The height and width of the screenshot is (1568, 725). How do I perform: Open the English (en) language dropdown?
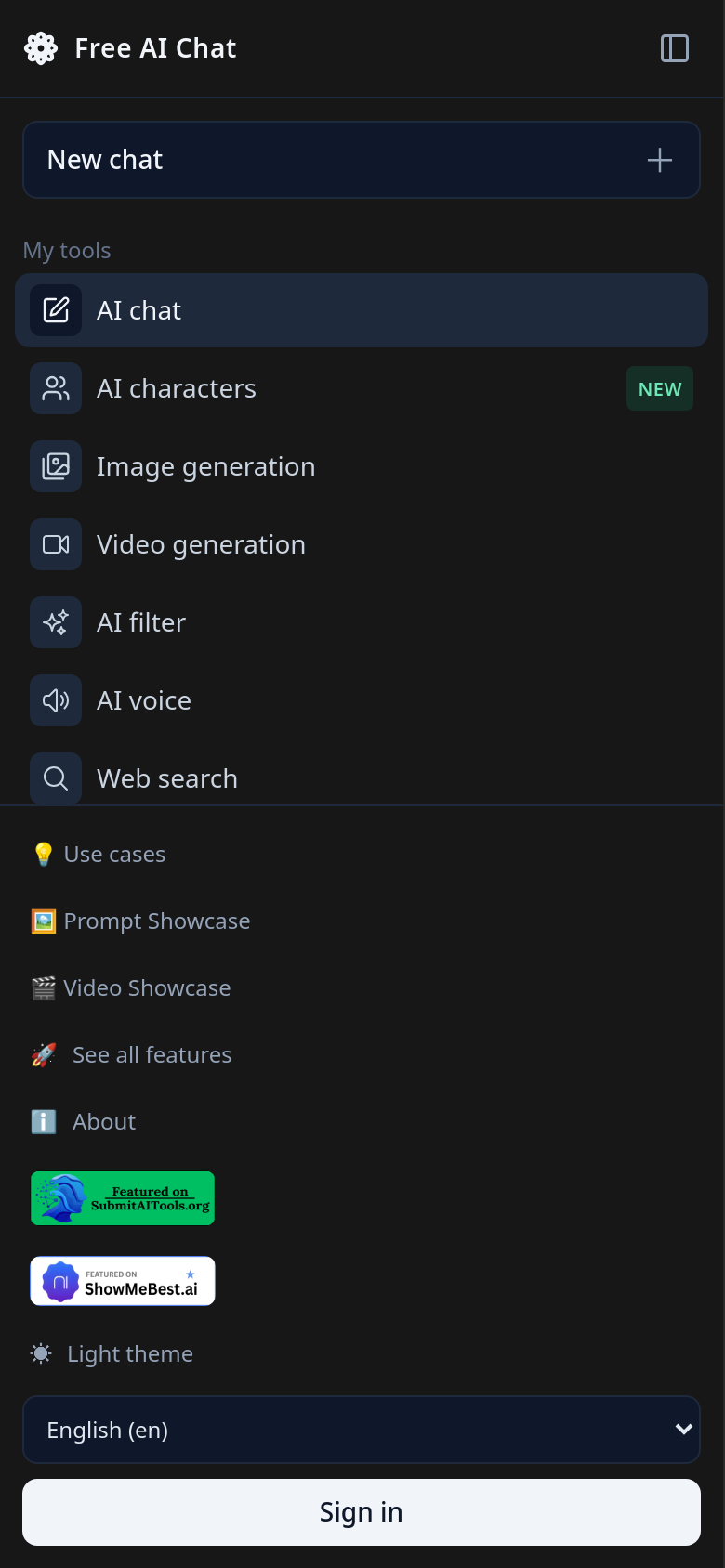click(x=362, y=1430)
